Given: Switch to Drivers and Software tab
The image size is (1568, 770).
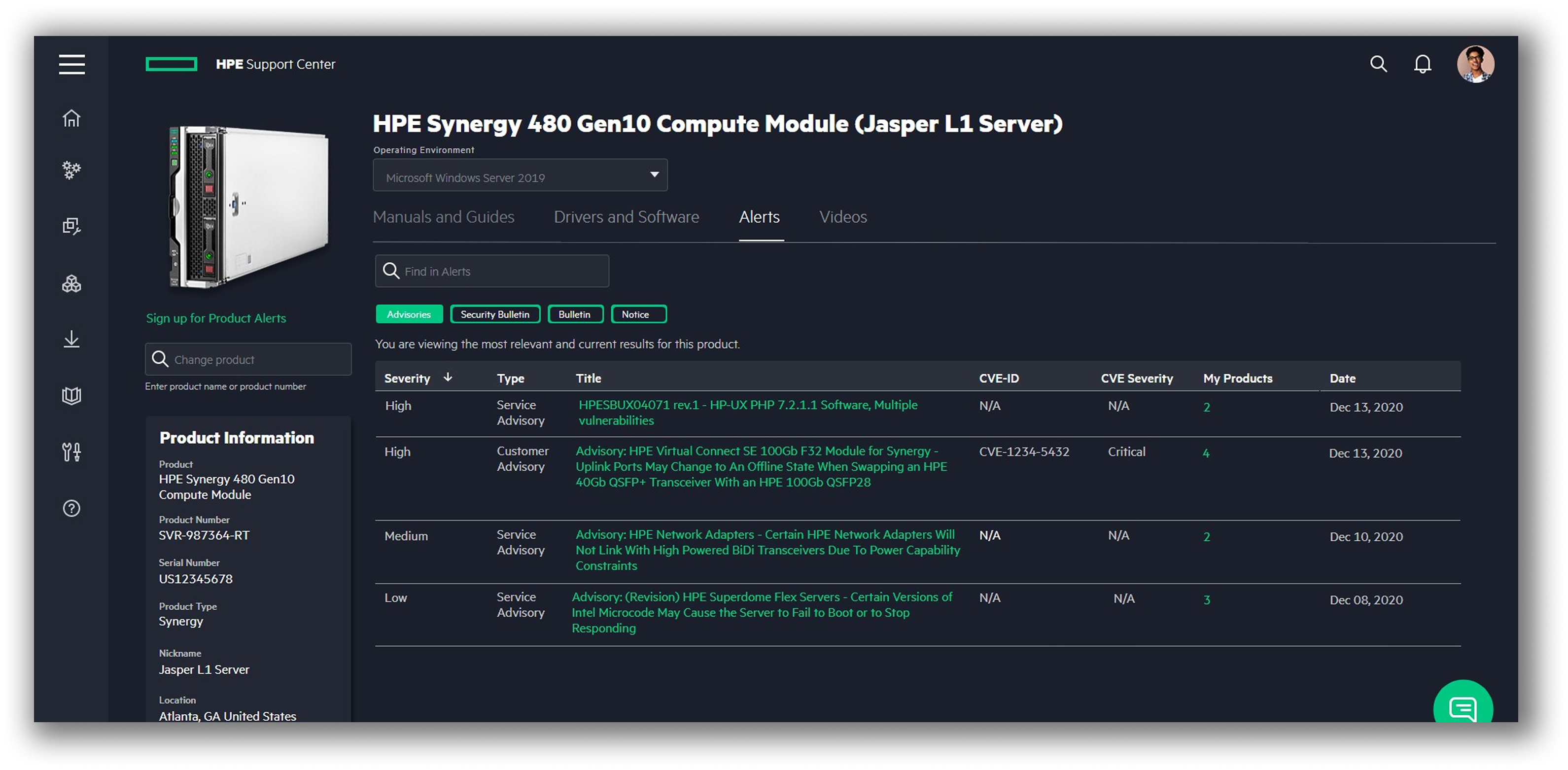Looking at the screenshot, I should tap(627, 217).
